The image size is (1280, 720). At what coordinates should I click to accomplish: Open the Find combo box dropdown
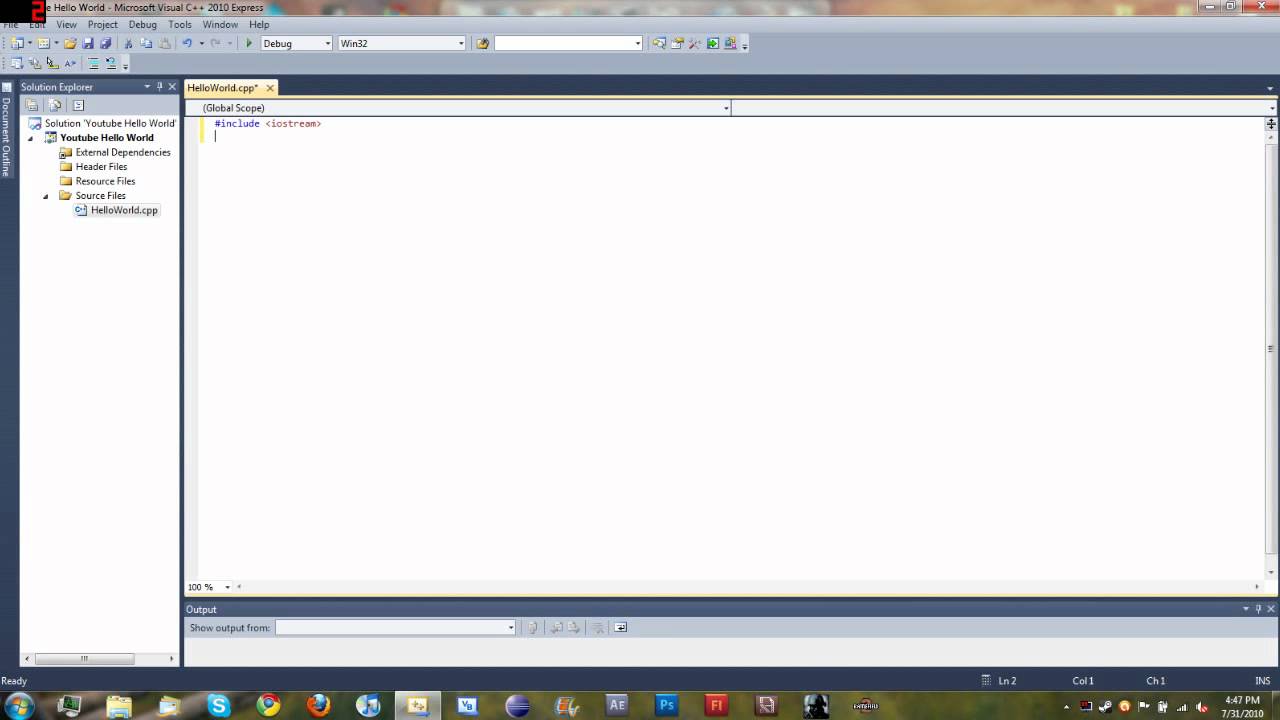click(x=638, y=43)
